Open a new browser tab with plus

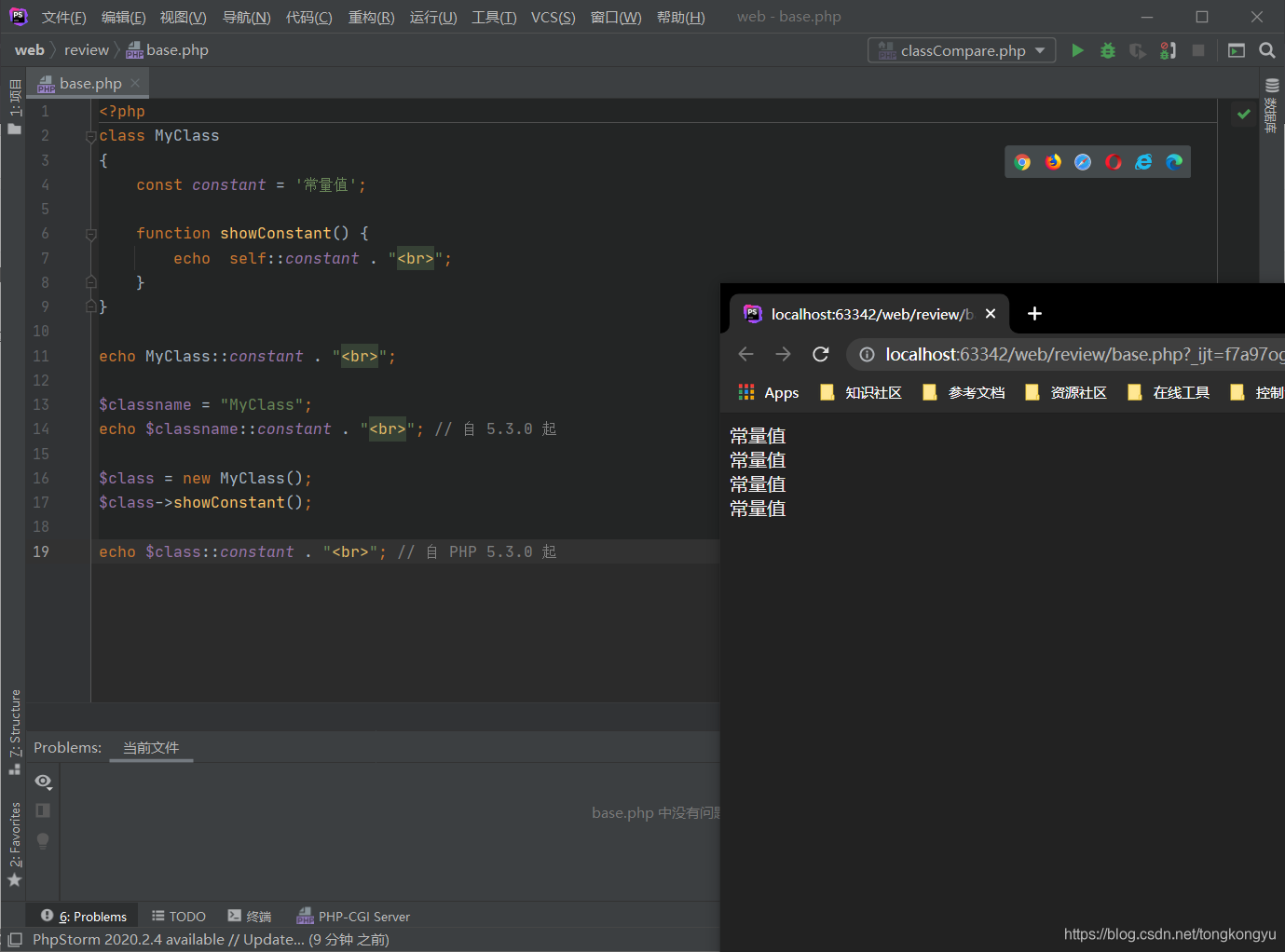point(1034,314)
